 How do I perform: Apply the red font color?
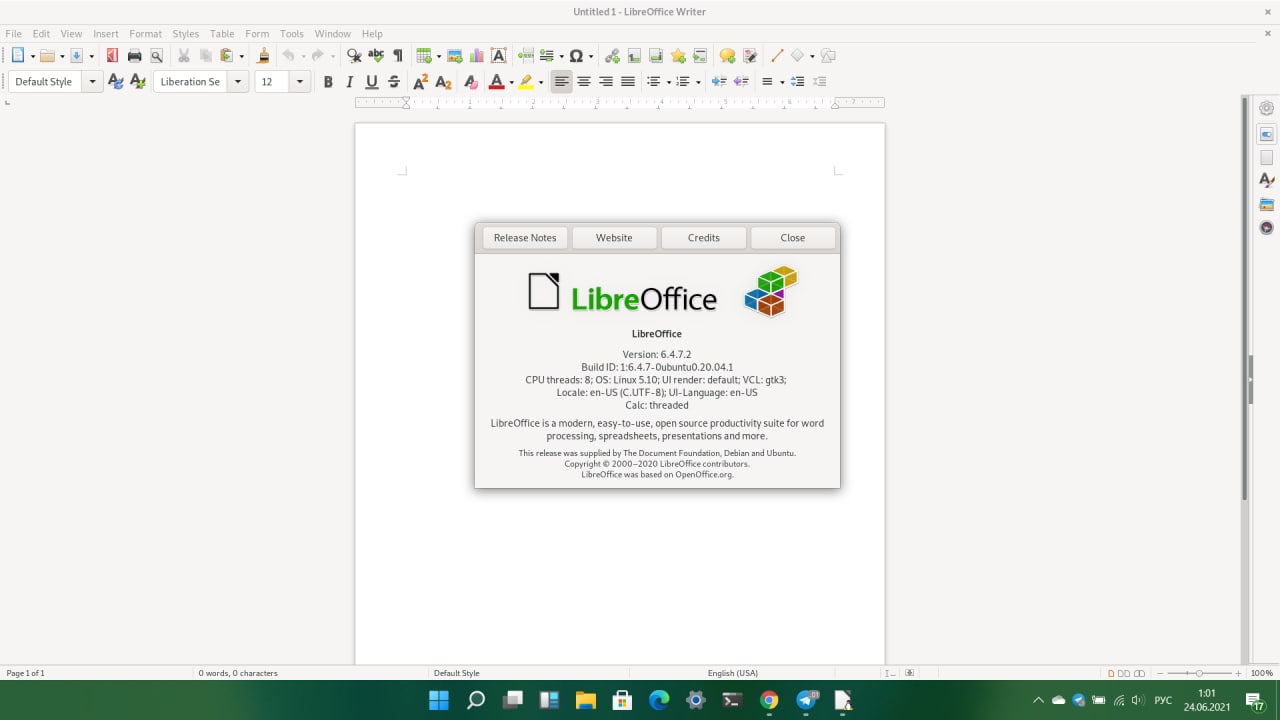[496, 82]
